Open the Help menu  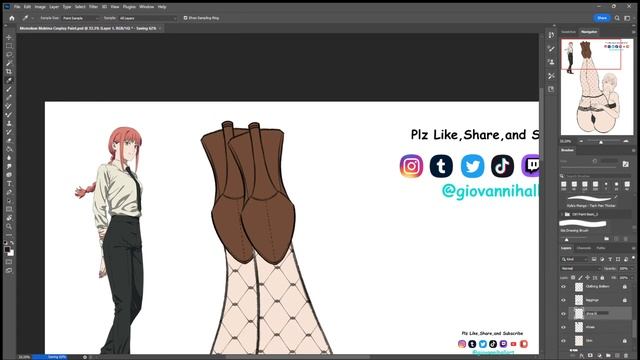pyautogui.click(x=162, y=7)
